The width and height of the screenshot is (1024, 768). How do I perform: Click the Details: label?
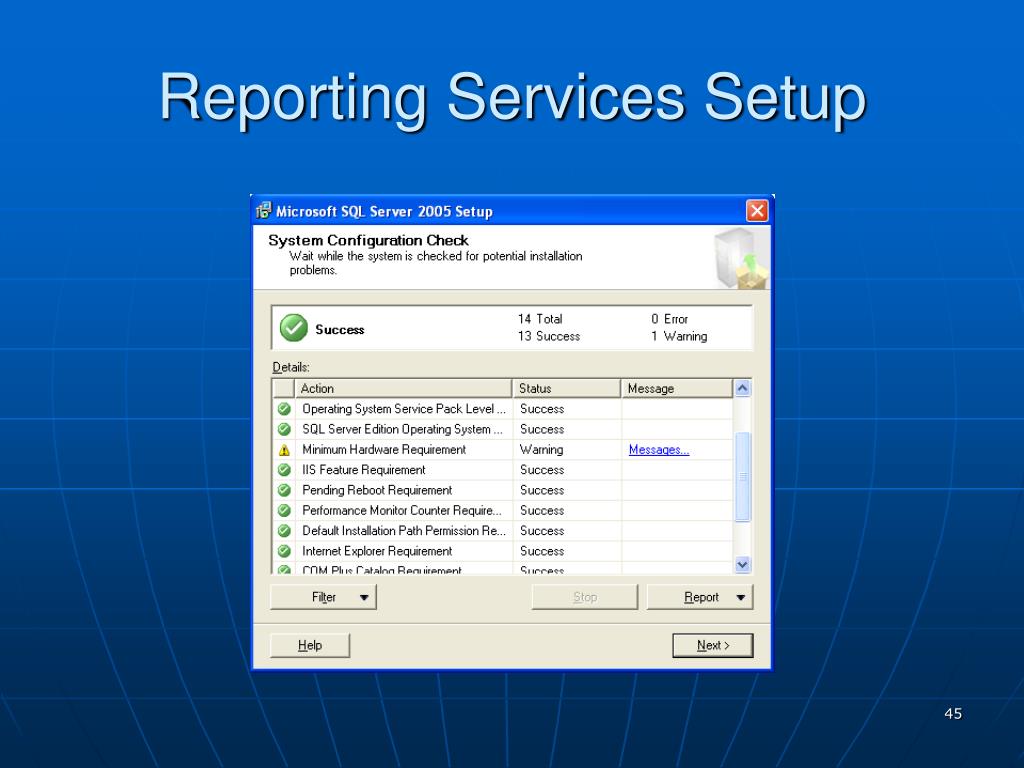[x=291, y=367]
